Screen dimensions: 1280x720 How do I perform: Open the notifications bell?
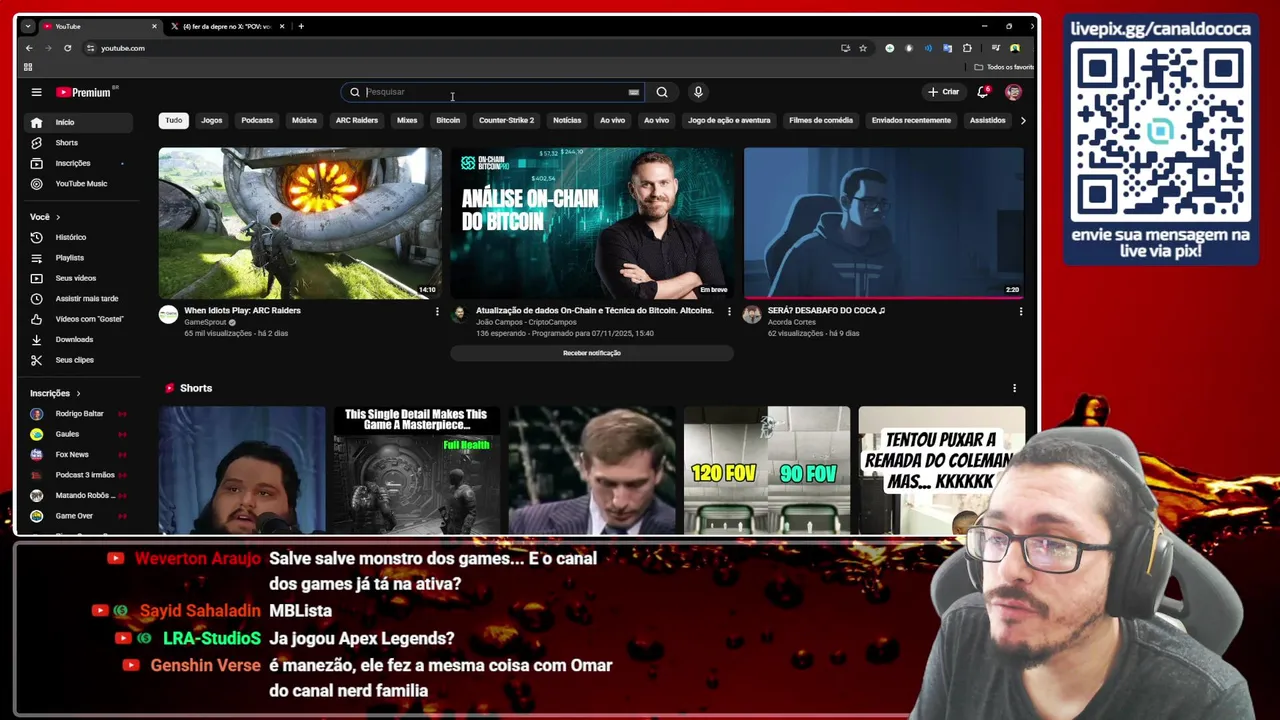(983, 92)
